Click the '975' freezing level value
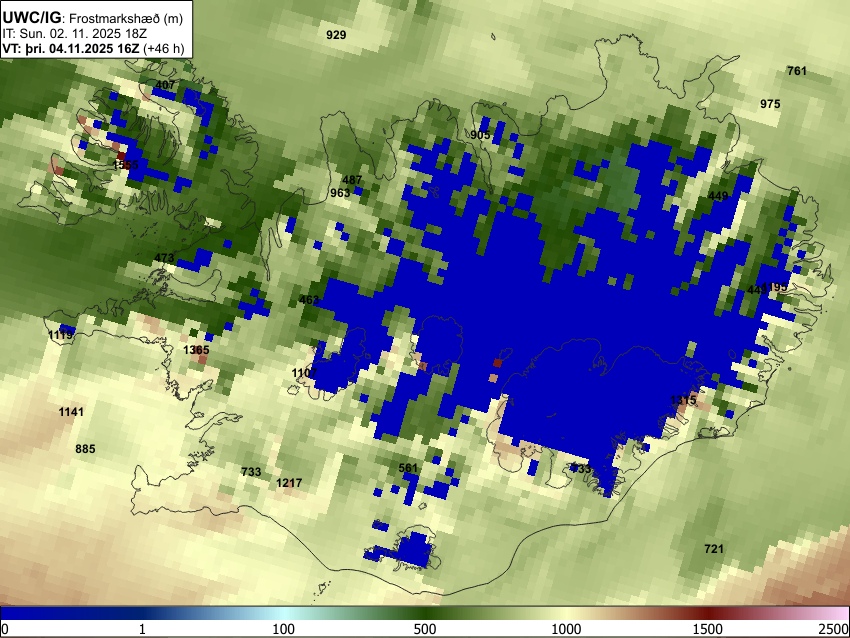 (770, 104)
